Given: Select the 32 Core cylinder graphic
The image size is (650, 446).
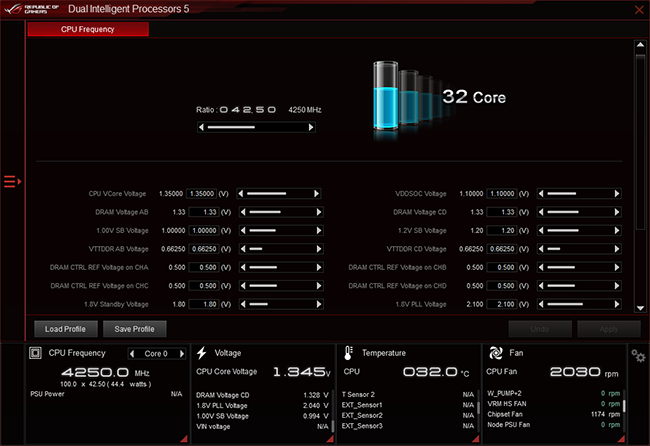Looking at the screenshot, I should click(408, 97).
